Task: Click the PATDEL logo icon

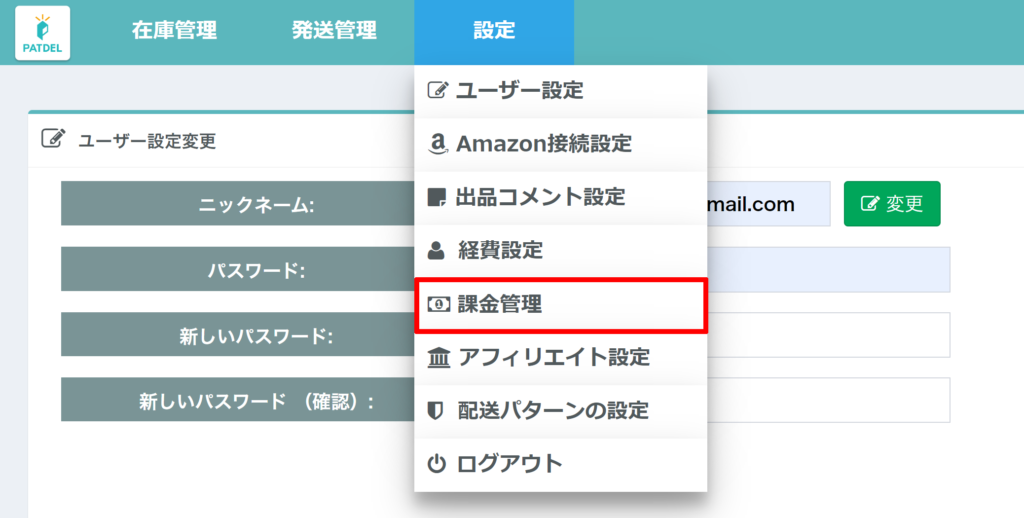Action: [43, 32]
